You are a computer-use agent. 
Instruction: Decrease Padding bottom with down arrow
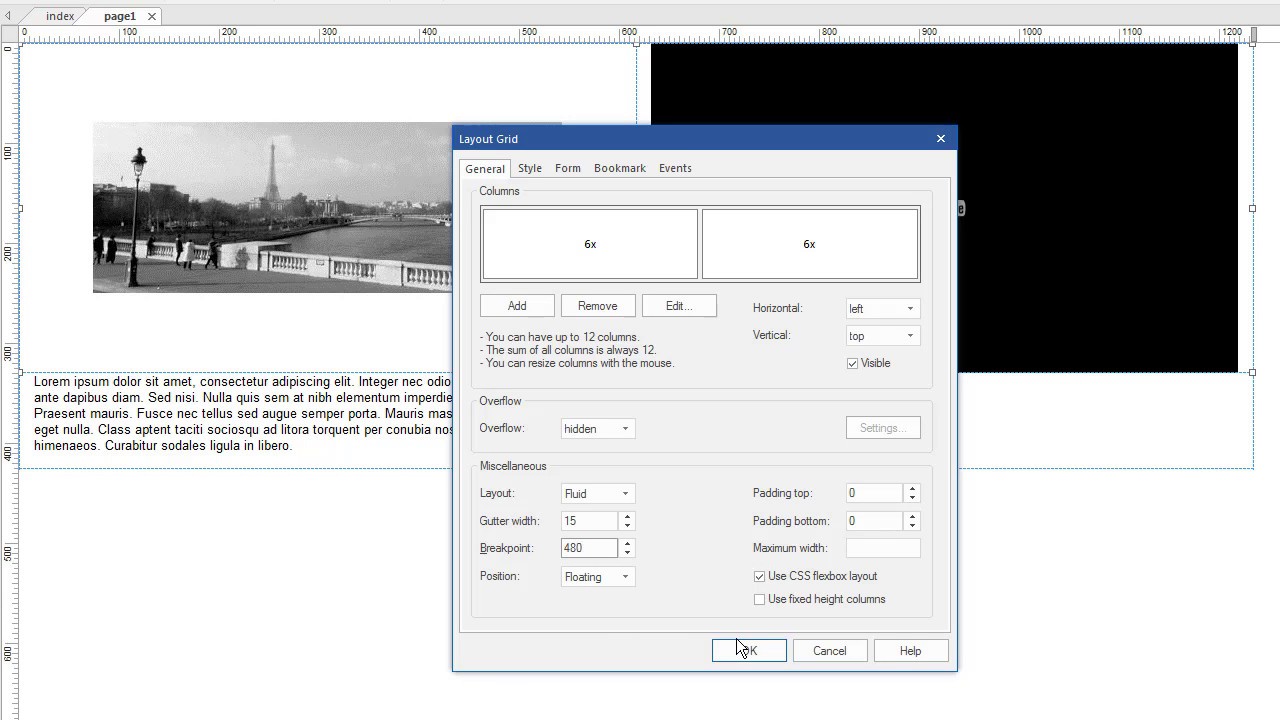(912, 526)
